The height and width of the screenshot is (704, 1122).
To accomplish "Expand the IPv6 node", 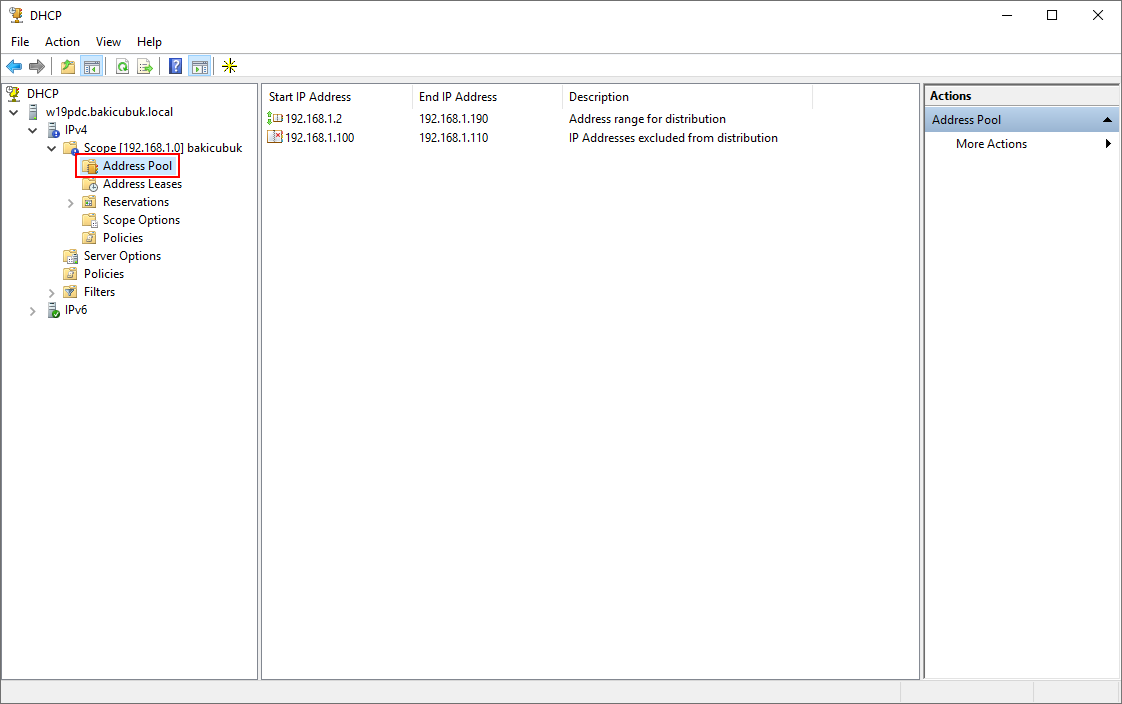I will coord(32,311).
